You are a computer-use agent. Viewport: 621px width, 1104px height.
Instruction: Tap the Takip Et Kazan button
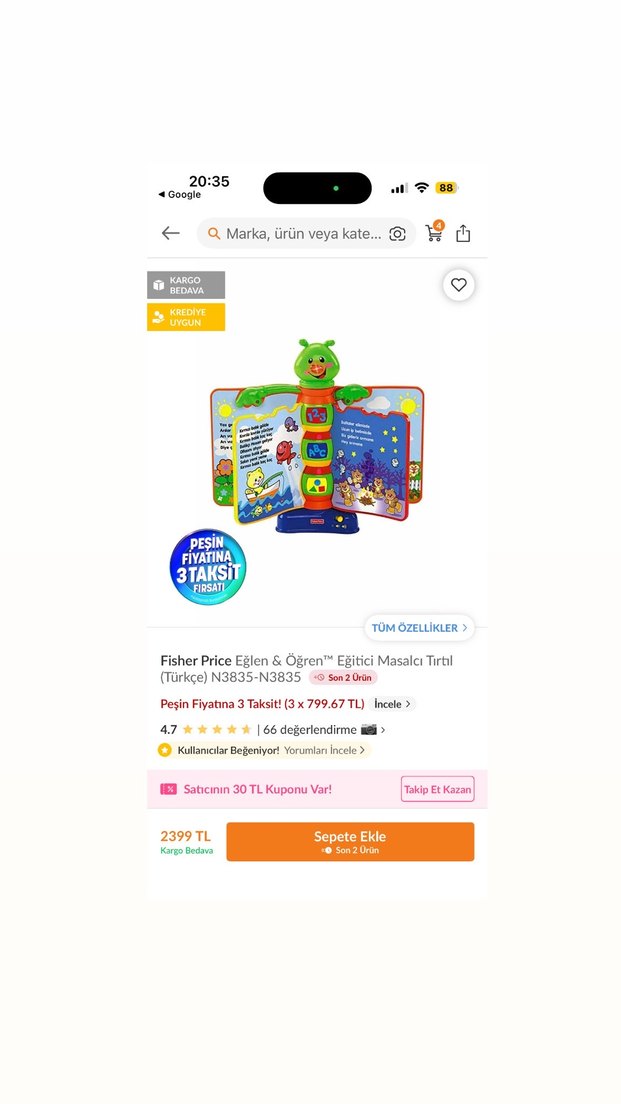[437, 789]
